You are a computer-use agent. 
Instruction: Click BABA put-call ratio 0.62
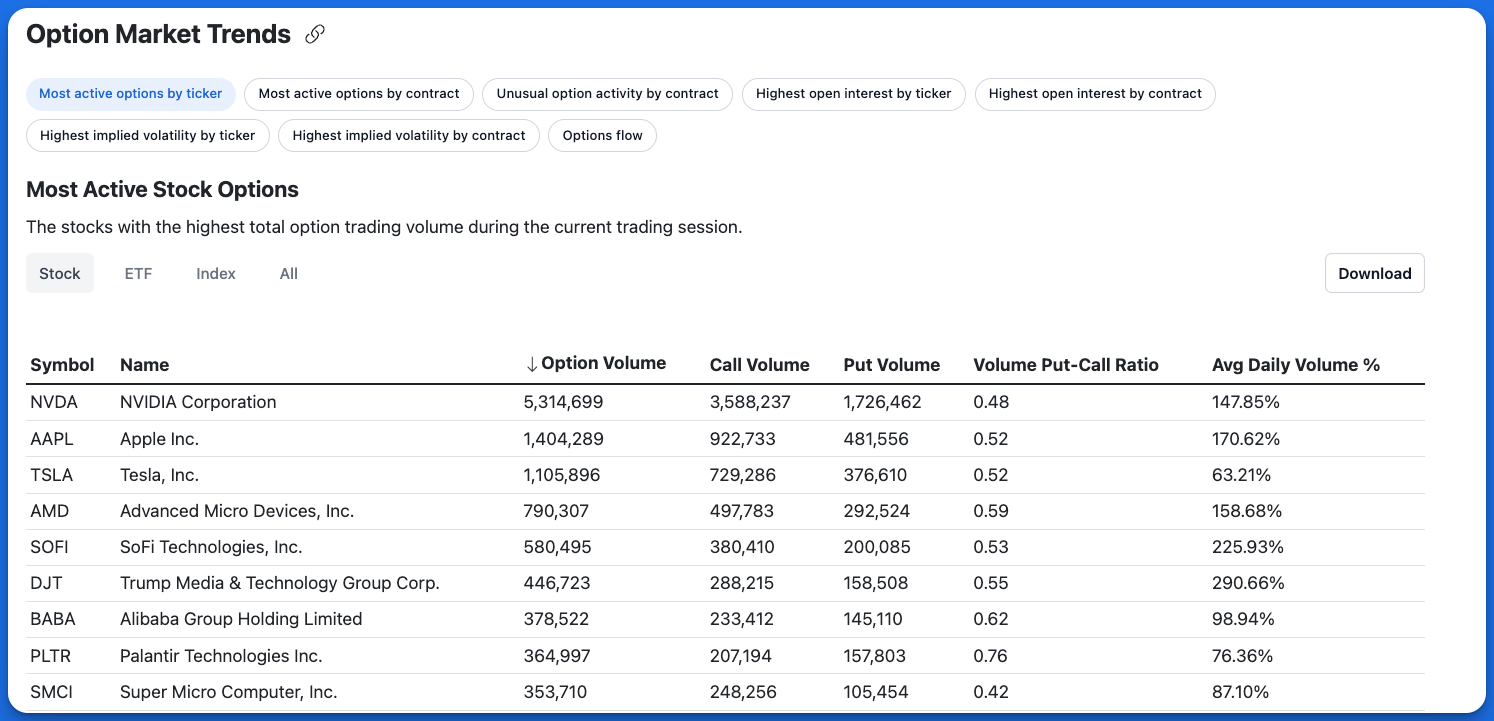point(991,619)
